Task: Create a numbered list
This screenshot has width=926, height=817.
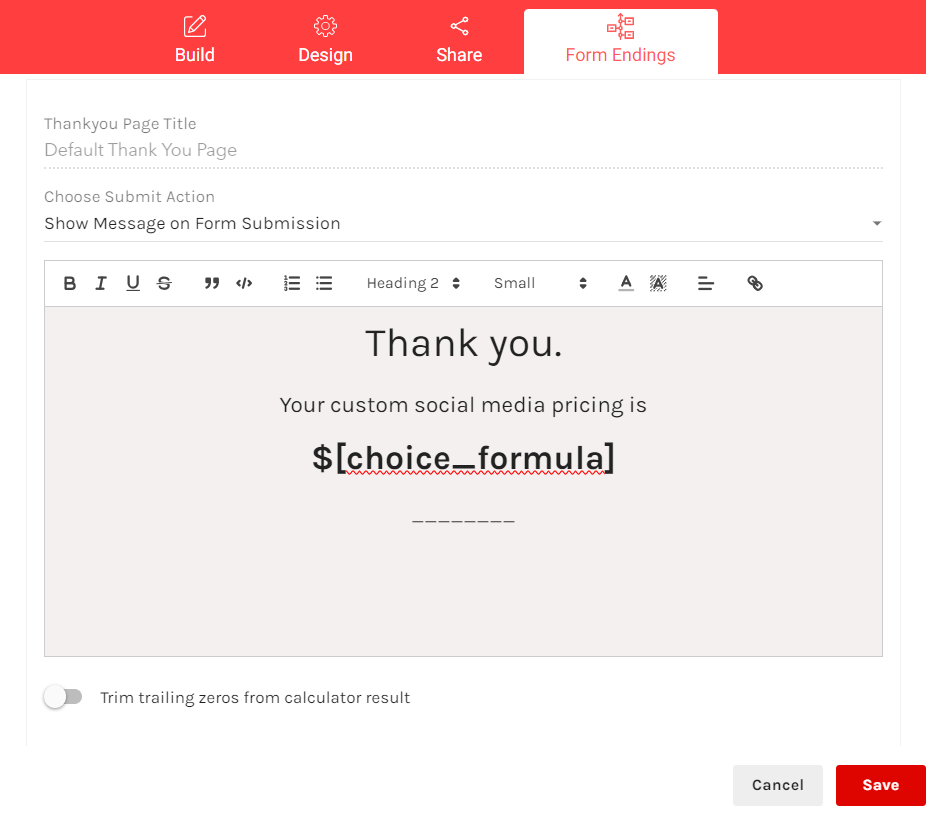Action: click(x=292, y=283)
